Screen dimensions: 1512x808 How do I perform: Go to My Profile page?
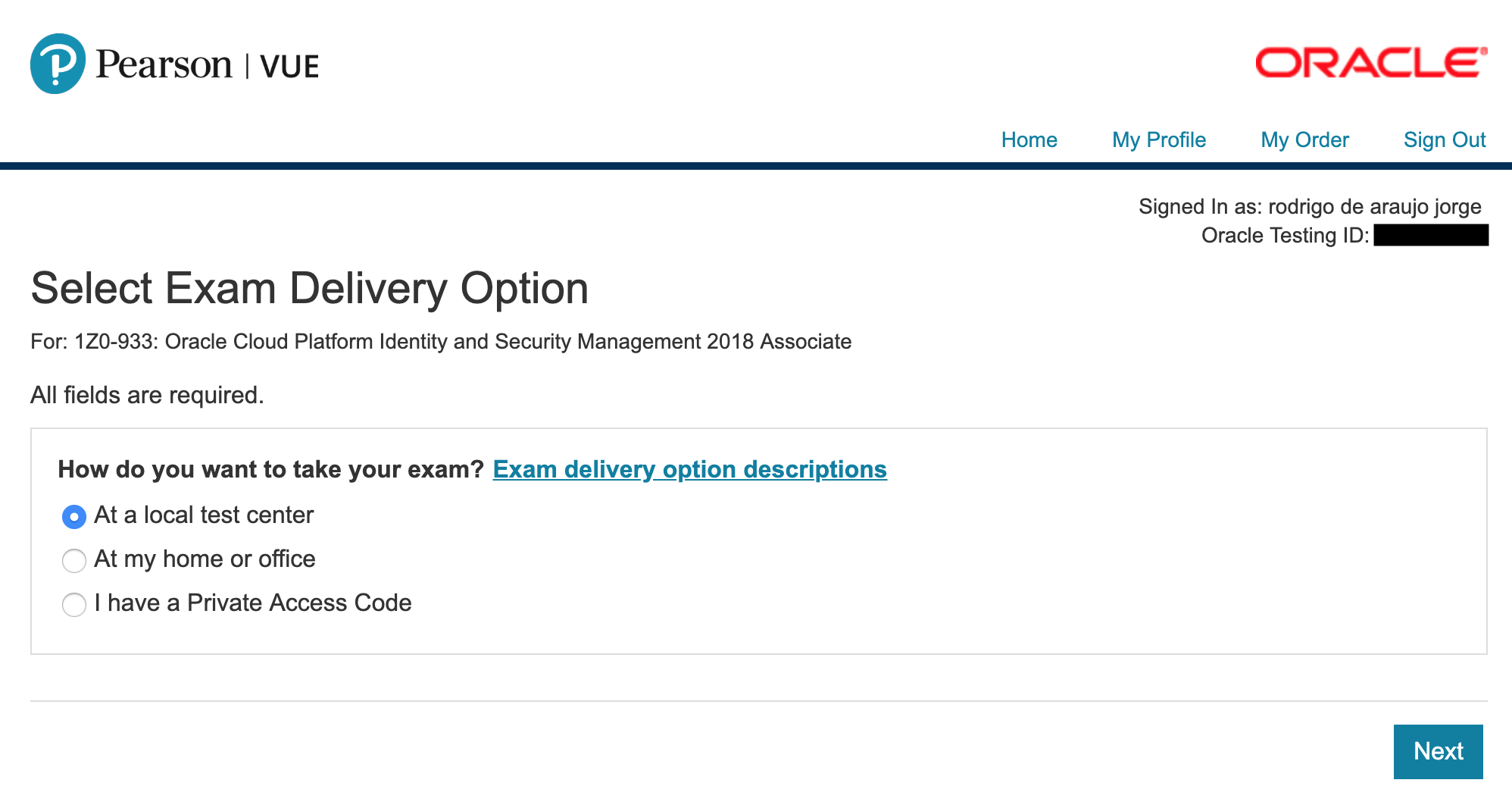click(1159, 139)
